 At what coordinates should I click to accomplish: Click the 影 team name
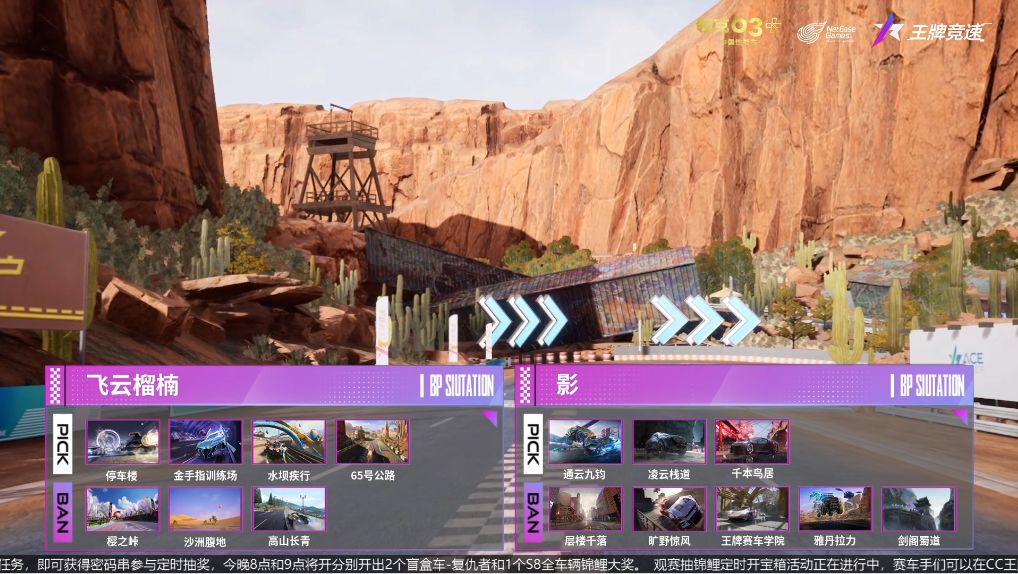point(567,385)
